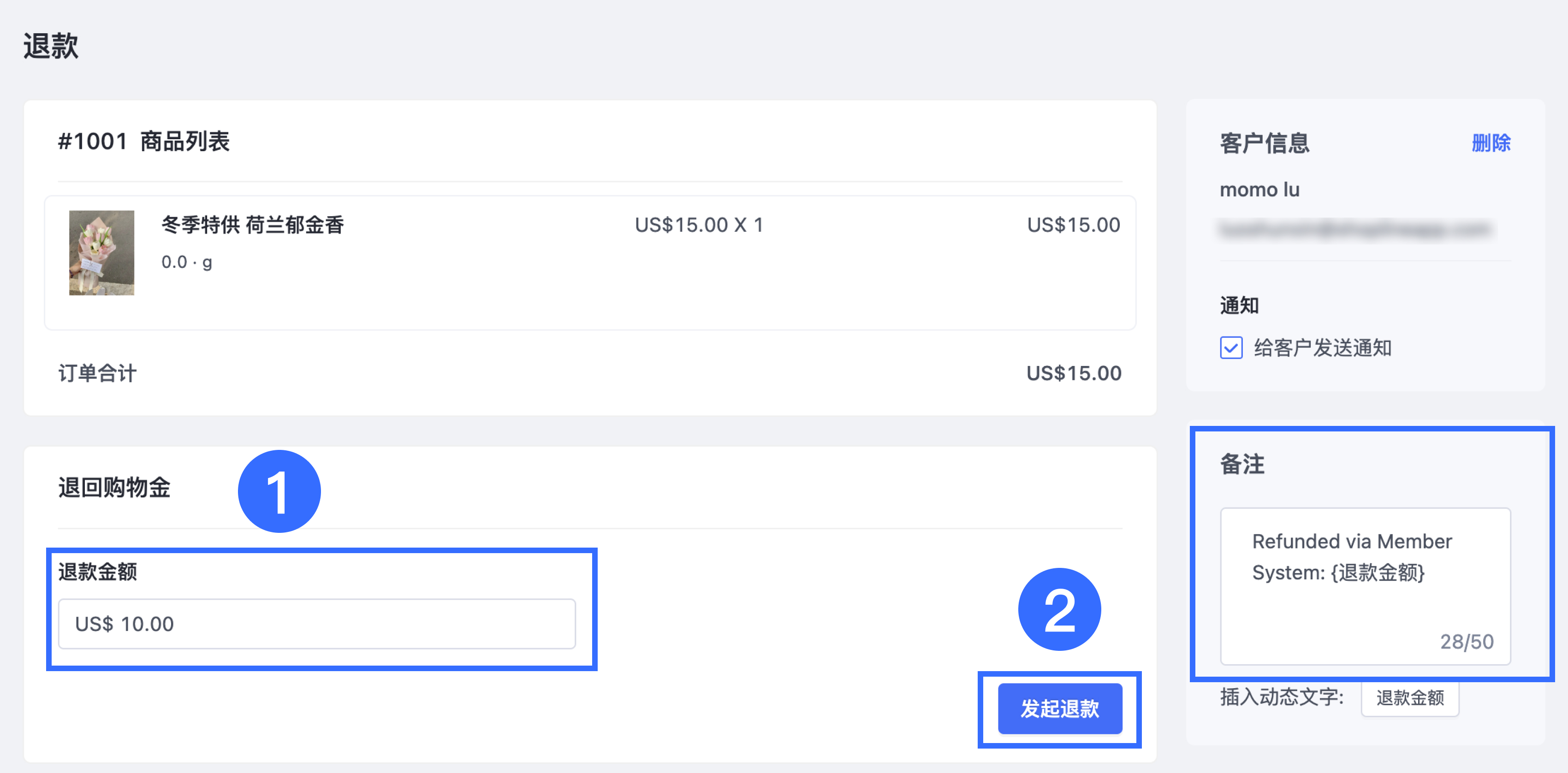Click the 删除 link in 客户信息
This screenshot has width=1568, height=773.
coord(1491,143)
